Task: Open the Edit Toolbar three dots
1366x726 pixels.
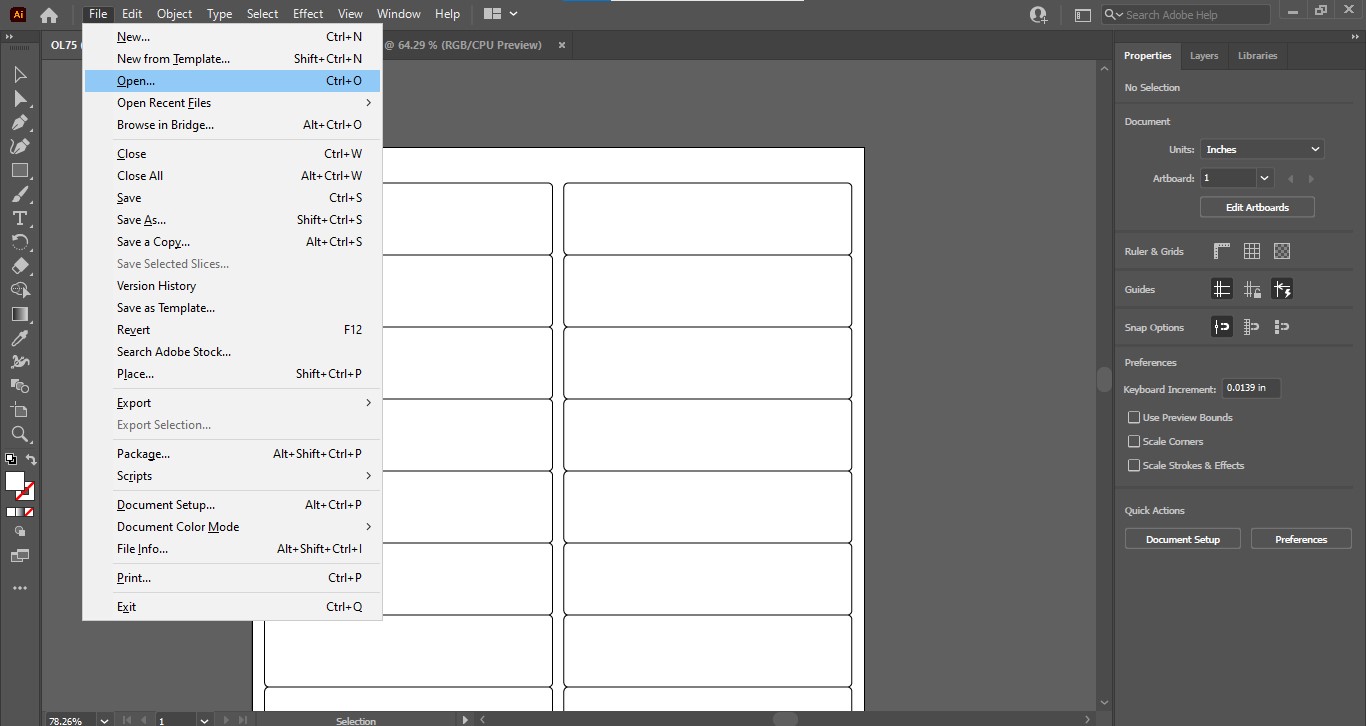Action: click(20, 588)
